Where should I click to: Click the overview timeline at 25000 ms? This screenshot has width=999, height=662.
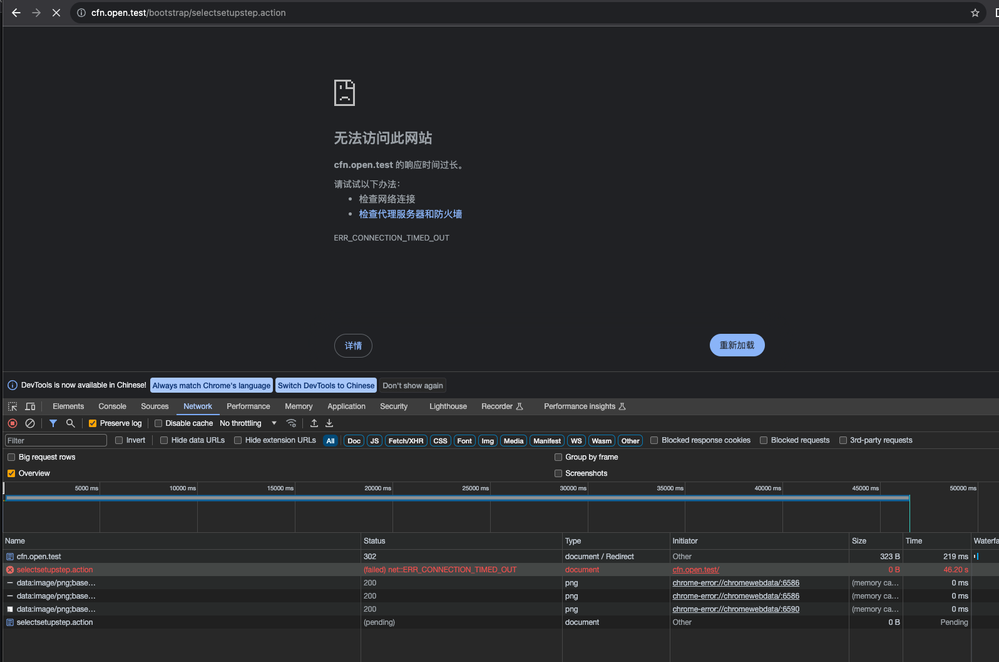[475, 488]
